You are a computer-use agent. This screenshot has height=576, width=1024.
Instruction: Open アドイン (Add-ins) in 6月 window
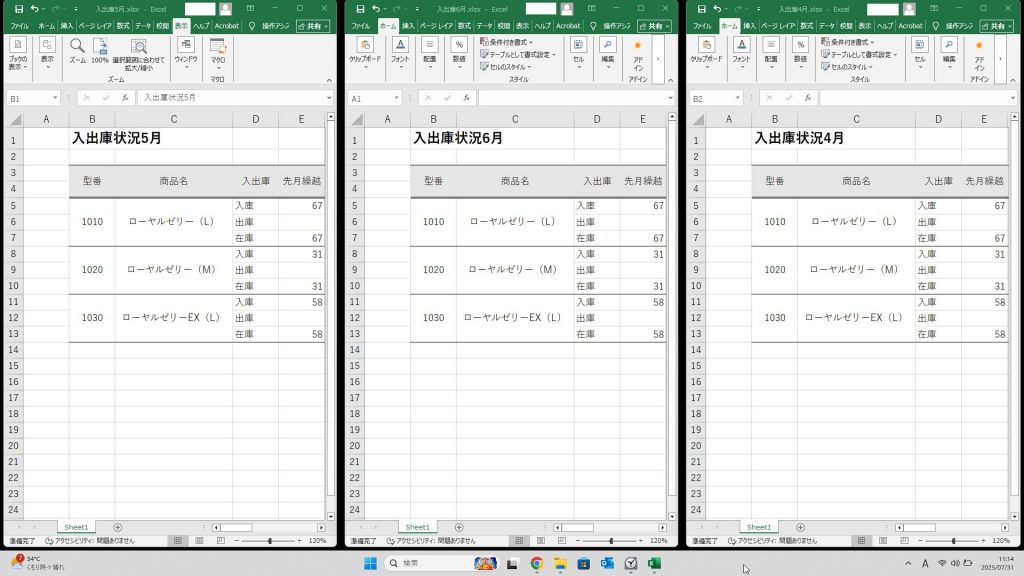(x=638, y=56)
